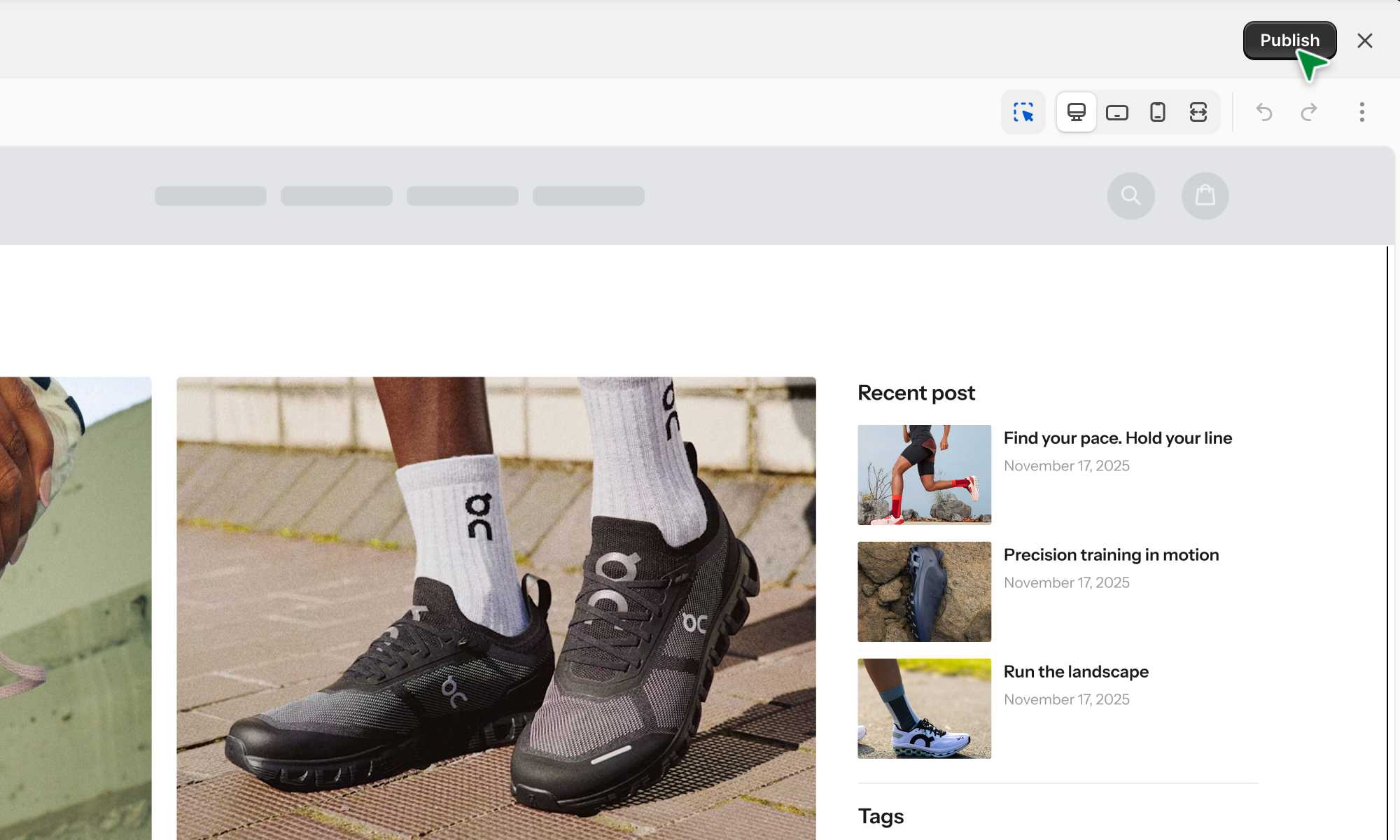Click the Publish button
The height and width of the screenshot is (840, 1400).
tap(1289, 41)
